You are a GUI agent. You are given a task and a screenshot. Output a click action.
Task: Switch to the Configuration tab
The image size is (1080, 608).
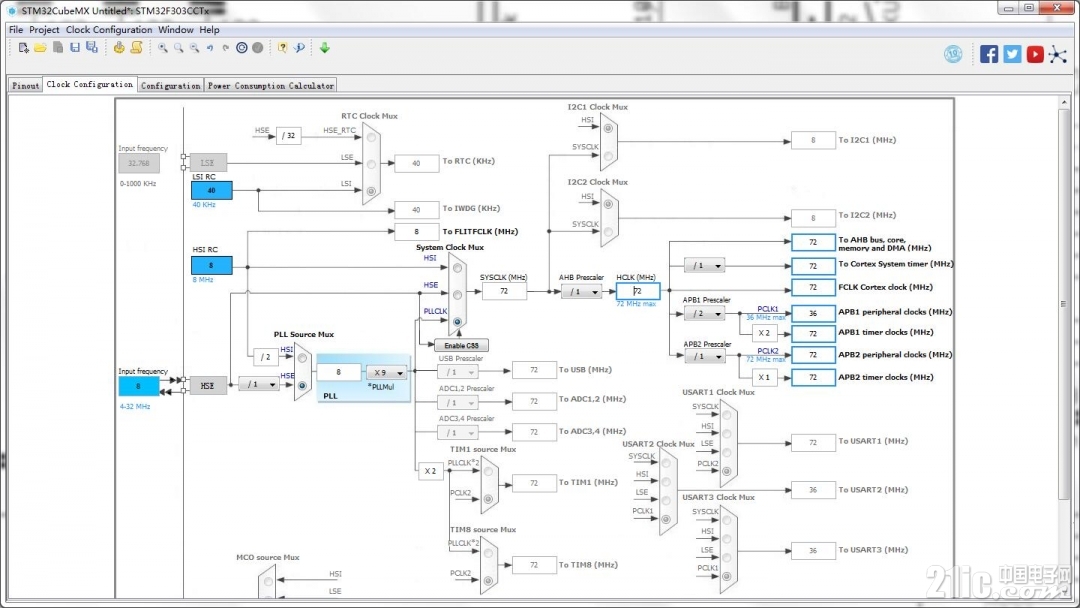pyautogui.click(x=170, y=85)
